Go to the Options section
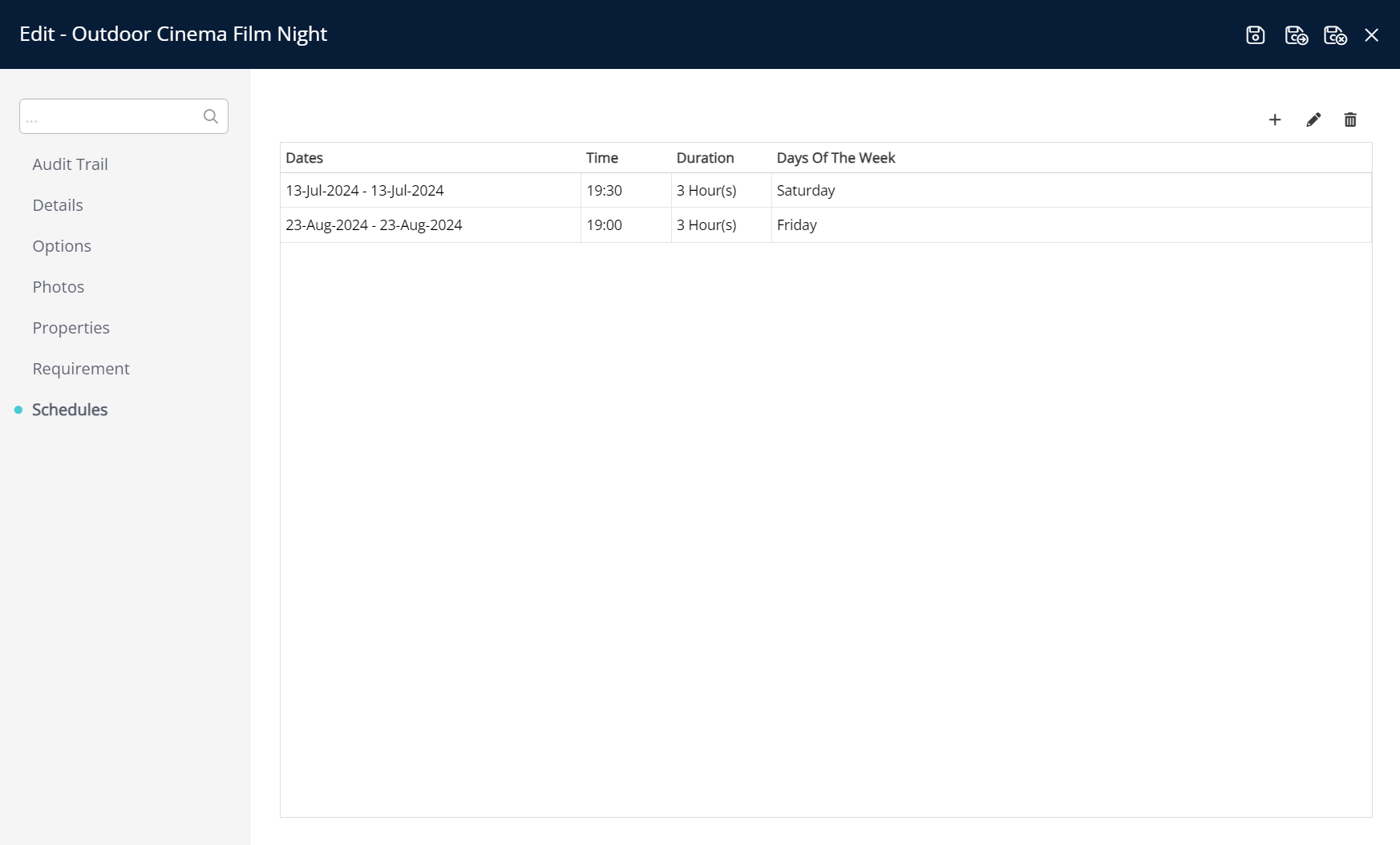The width and height of the screenshot is (1400, 845). [x=62, y=246]
